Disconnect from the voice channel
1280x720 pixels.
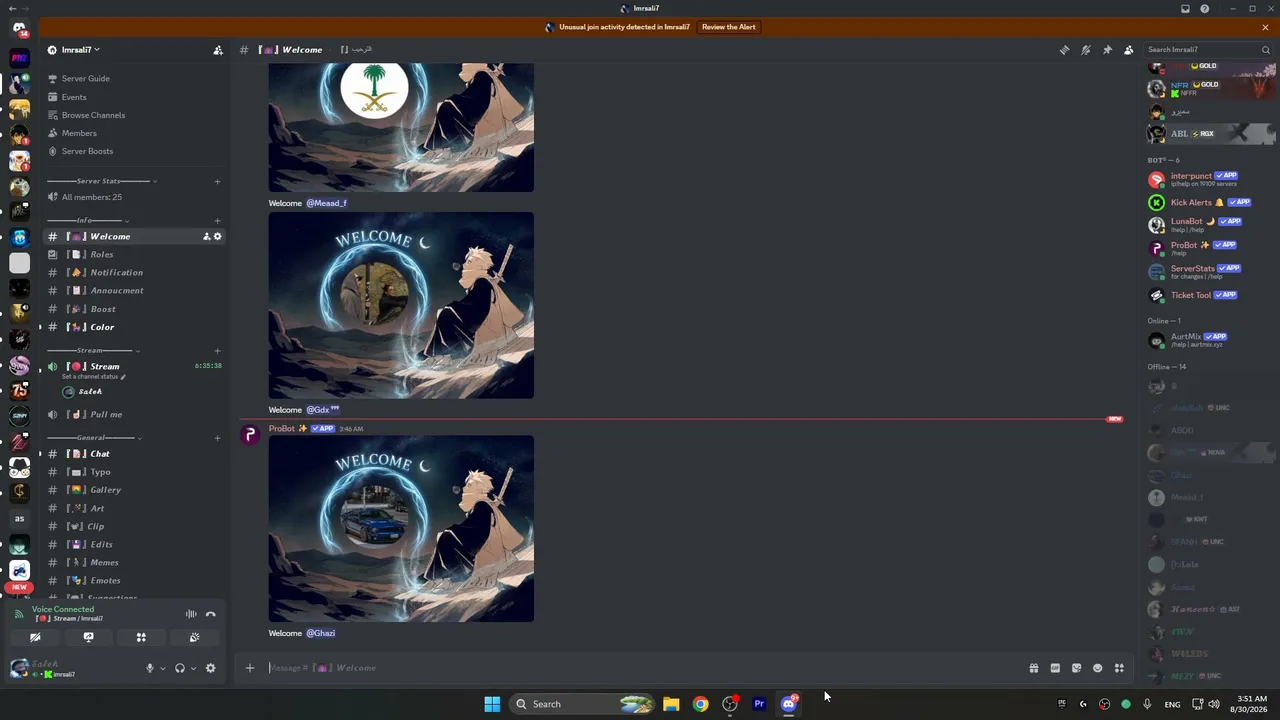211,614
